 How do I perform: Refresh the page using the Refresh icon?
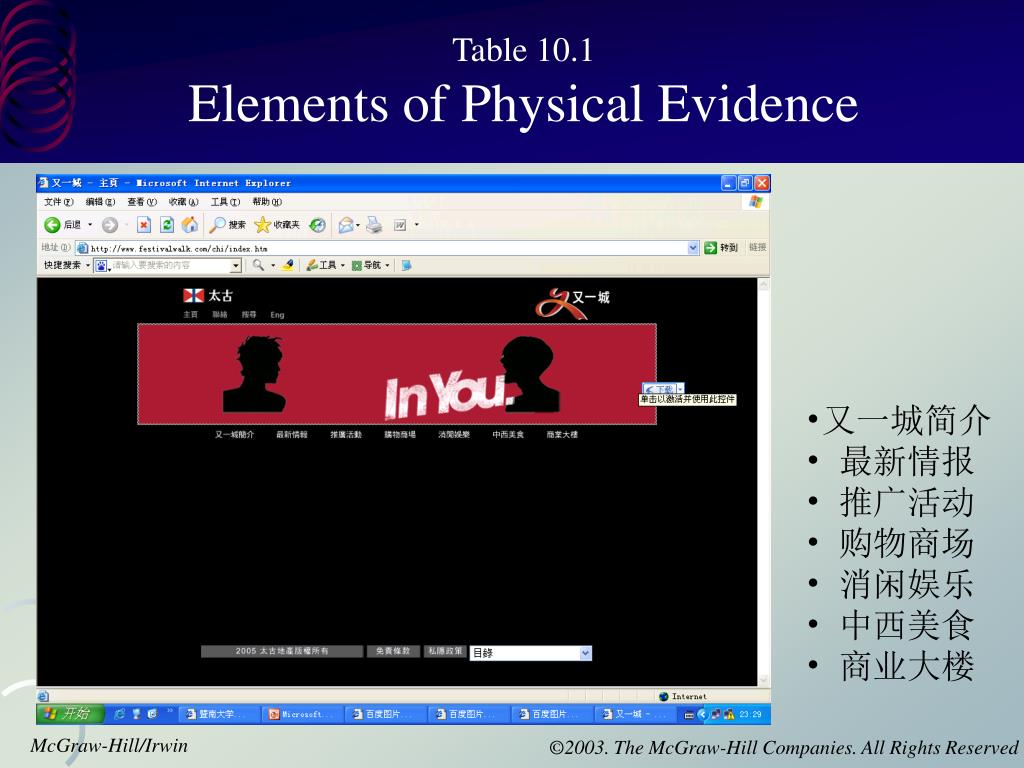point(167,225)
